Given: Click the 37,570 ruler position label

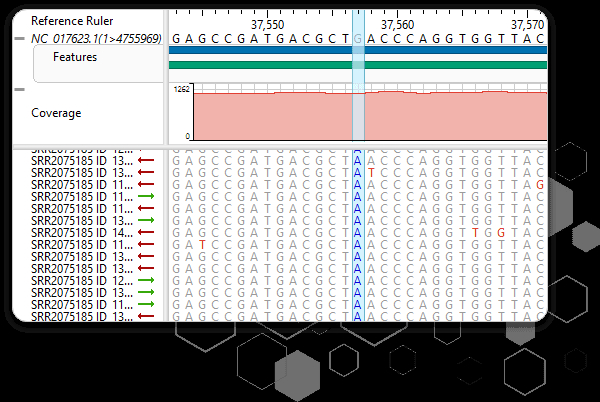Looking at the screenshot, I should tap(527, 25).
